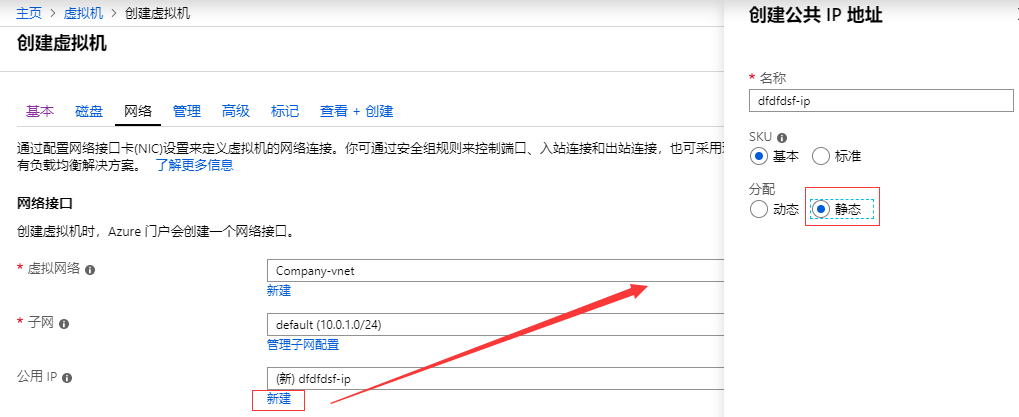Image resolution: width=1019 pixels, height=417 pixels.
Task: Select the 标准 SKU radio button
Action: [x=821, y=156]
